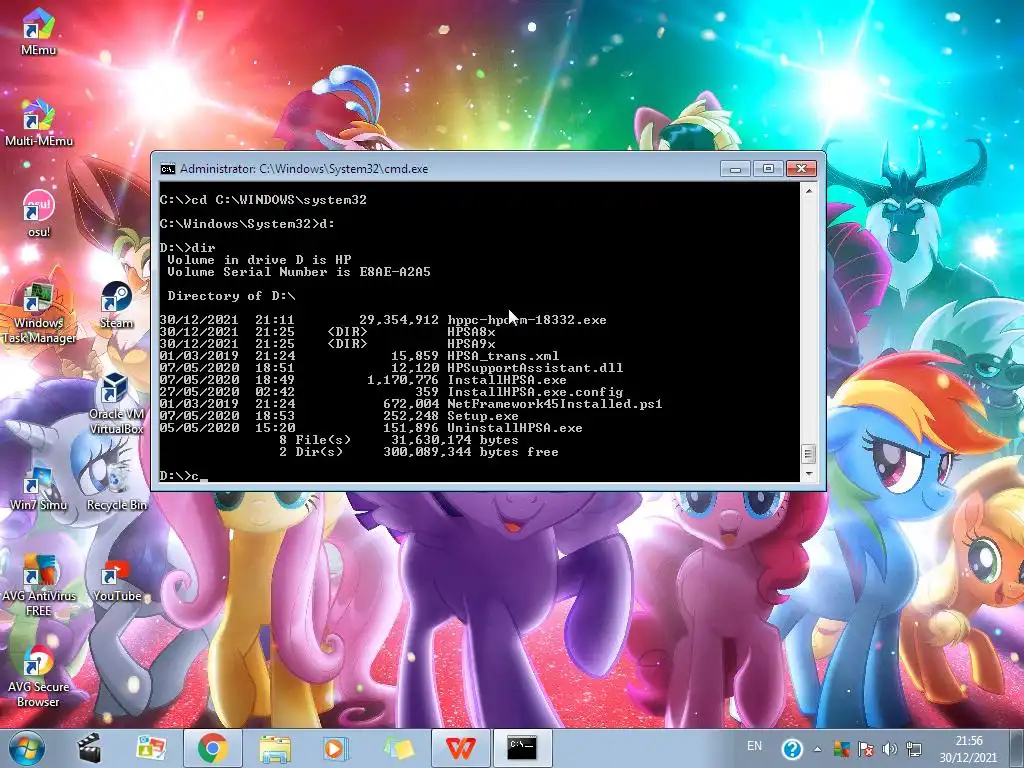Click NetFramework45Installed.ps1 file name
1024x768 pixels.
pyautogui.click(x=554, y=404)
